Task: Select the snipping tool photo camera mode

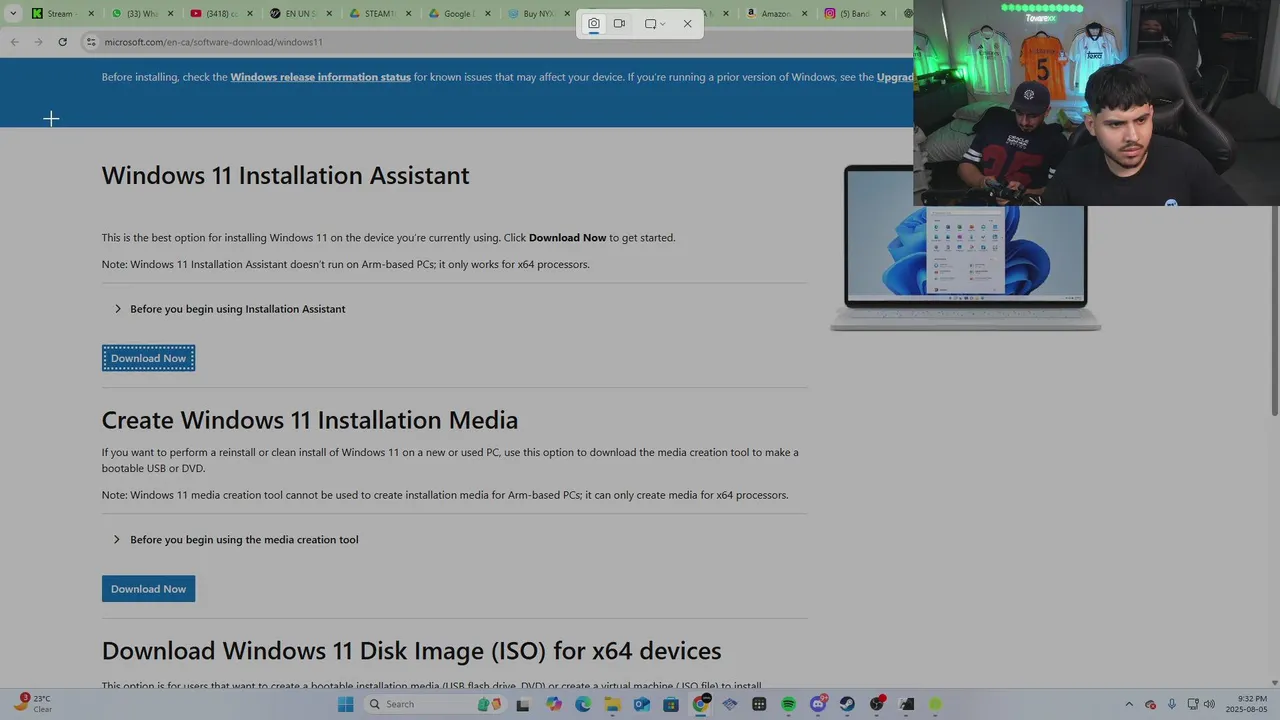Action: (x=594, y=23)
